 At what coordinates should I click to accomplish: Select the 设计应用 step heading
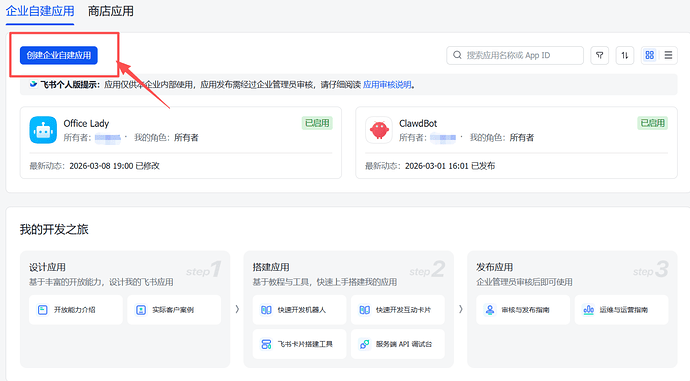pyautogui.click(x=48, y=267)
